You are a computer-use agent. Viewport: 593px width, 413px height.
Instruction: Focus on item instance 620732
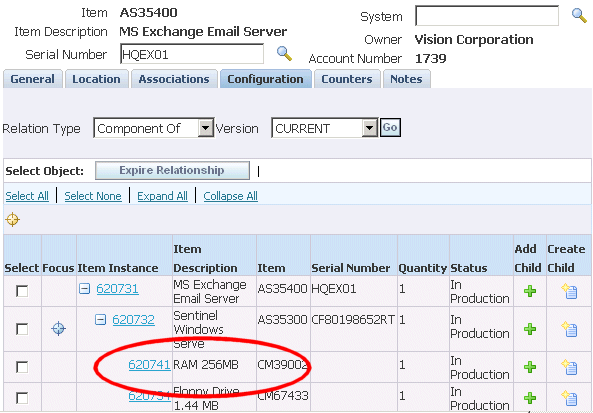(59, 328)
